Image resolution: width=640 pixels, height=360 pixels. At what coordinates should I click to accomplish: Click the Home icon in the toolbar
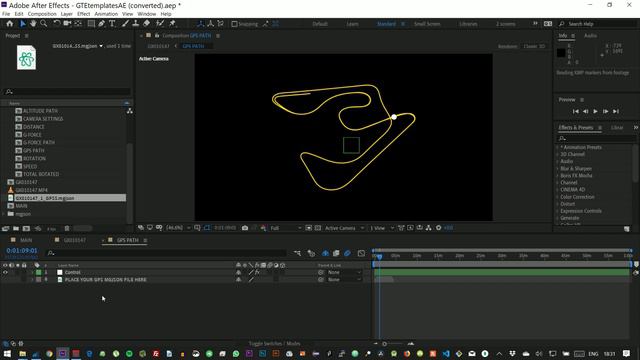(10, 24)
